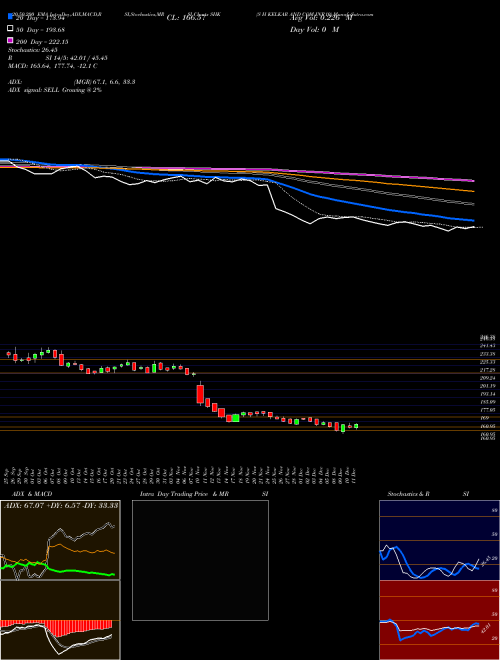Click the Stochastics & RSI panel title

[x=428, y=494]
